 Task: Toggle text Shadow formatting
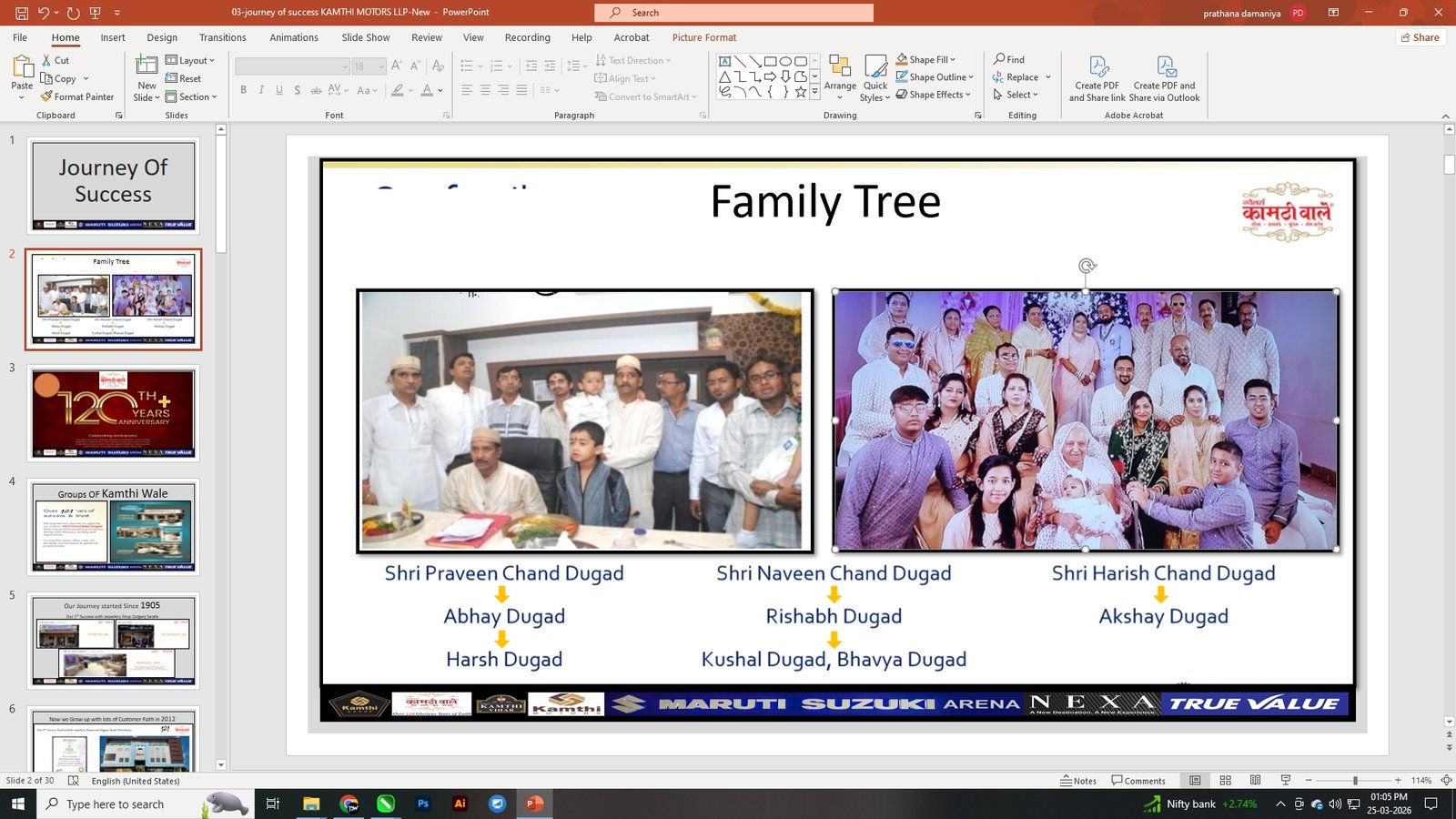coord(298,90)
